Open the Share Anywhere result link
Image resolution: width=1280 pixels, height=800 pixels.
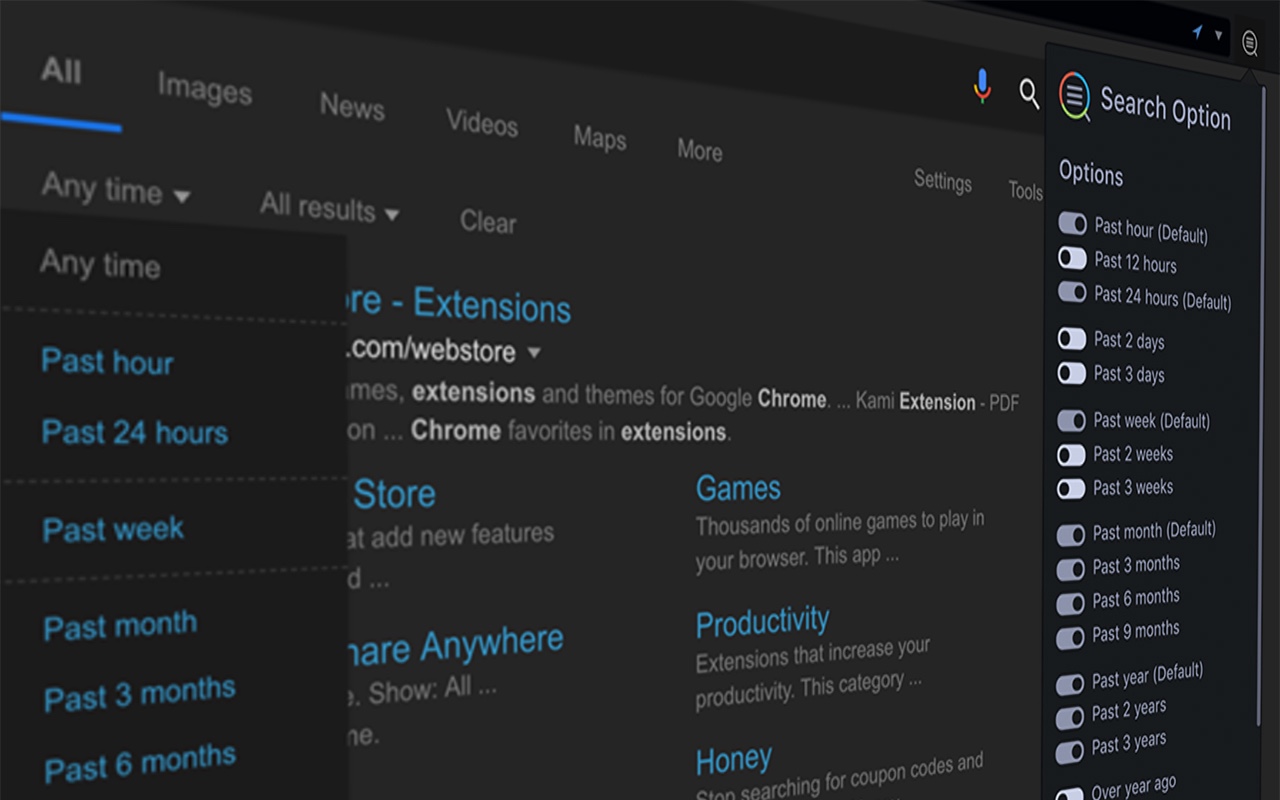[x=455, y=646]
